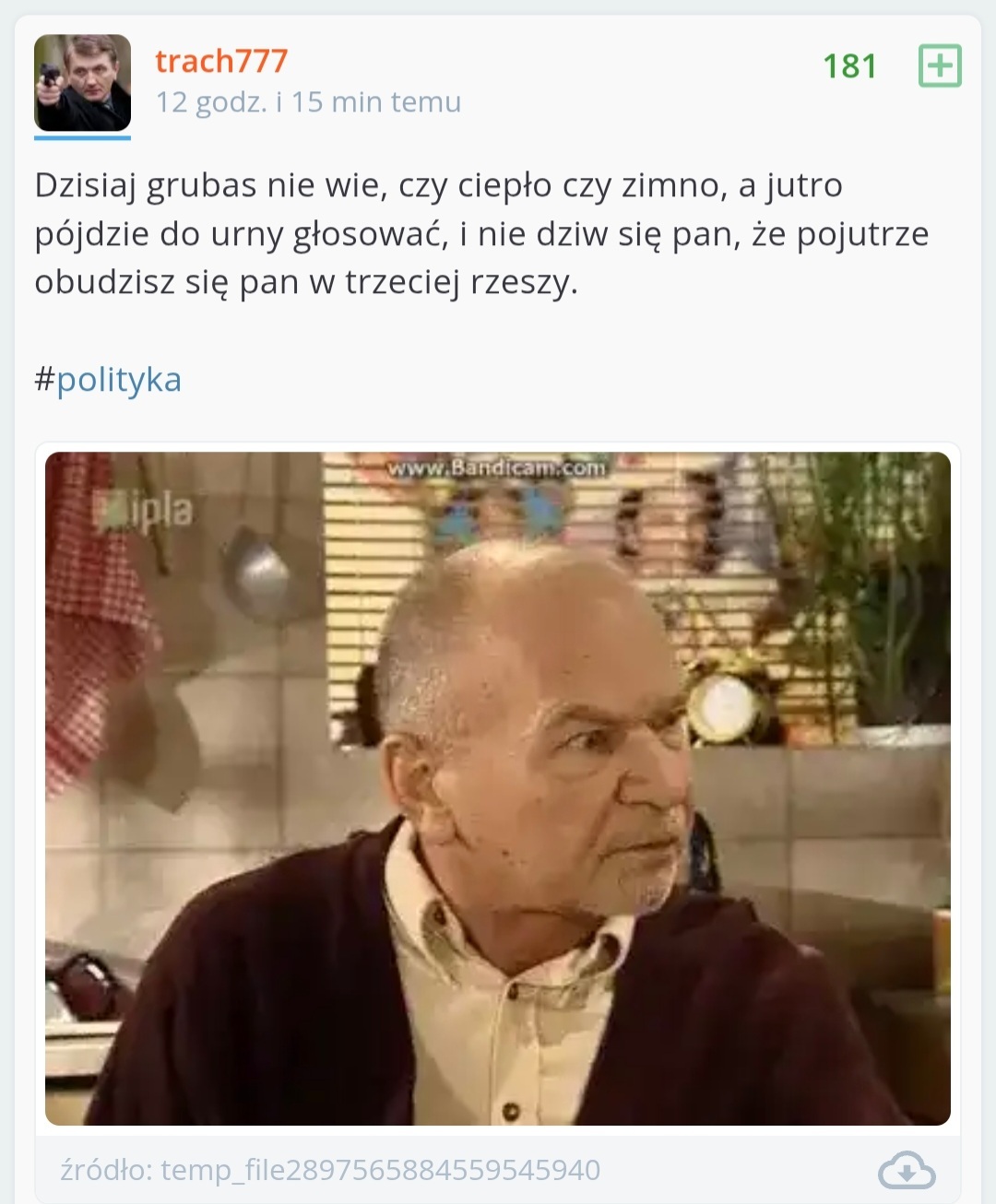The height and width of the screenshot is (1204, 996).
Task: Open the temp_file2897565884559545940 source link
Action: [x=381, y=1170]
